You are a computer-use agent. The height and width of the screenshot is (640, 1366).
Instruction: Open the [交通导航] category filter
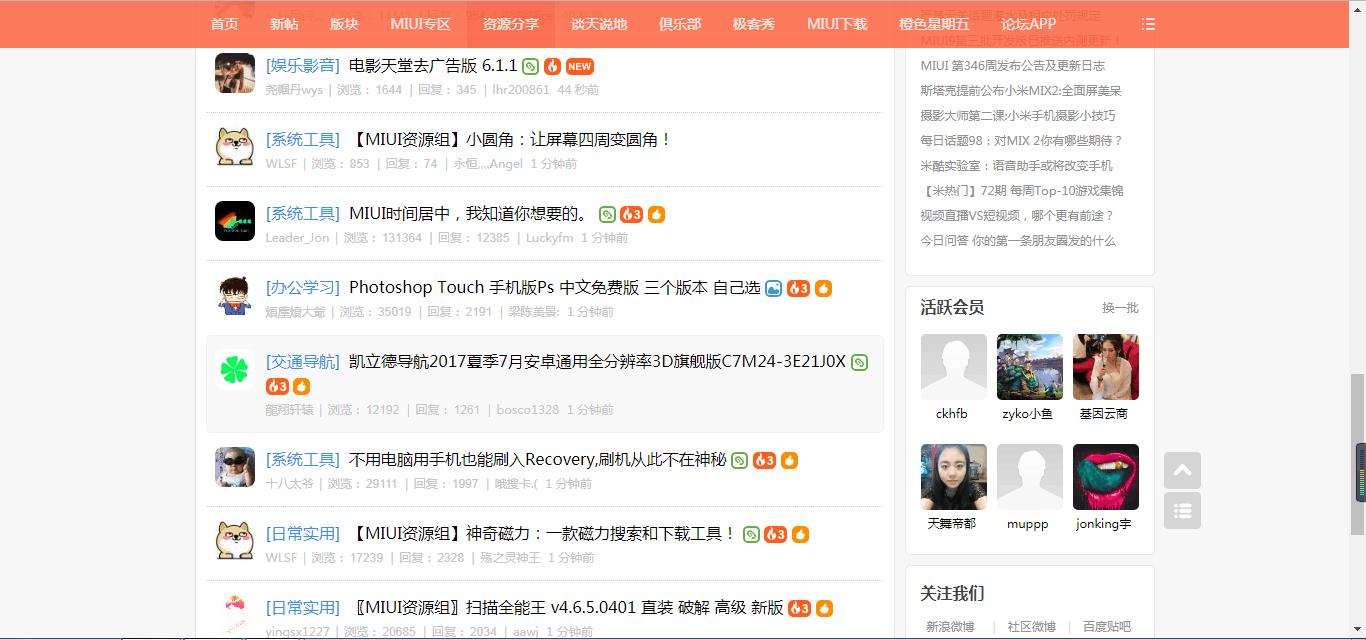(301, 362)
